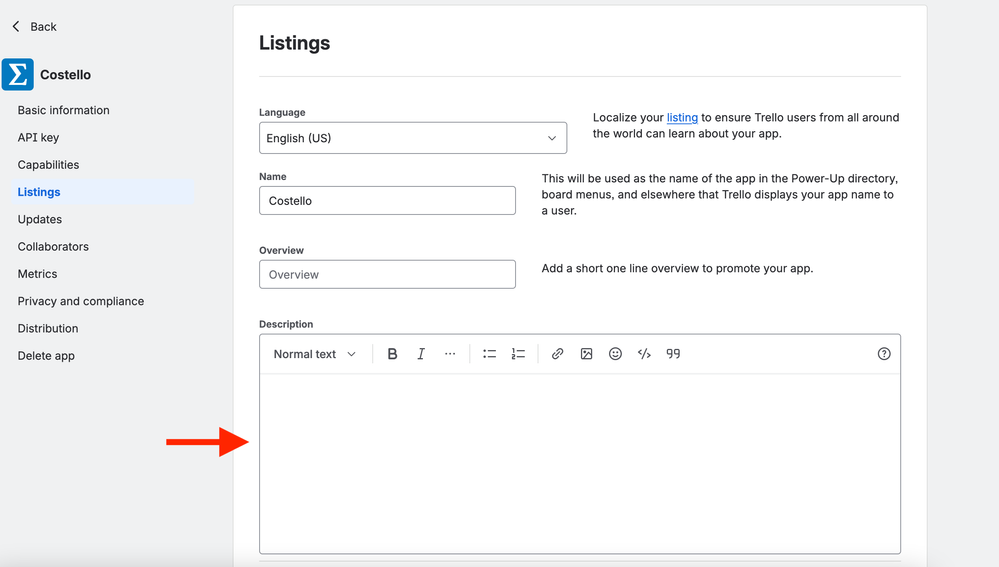Insert a hyperlink in description

pyautogui.click(x=557, y=354)
